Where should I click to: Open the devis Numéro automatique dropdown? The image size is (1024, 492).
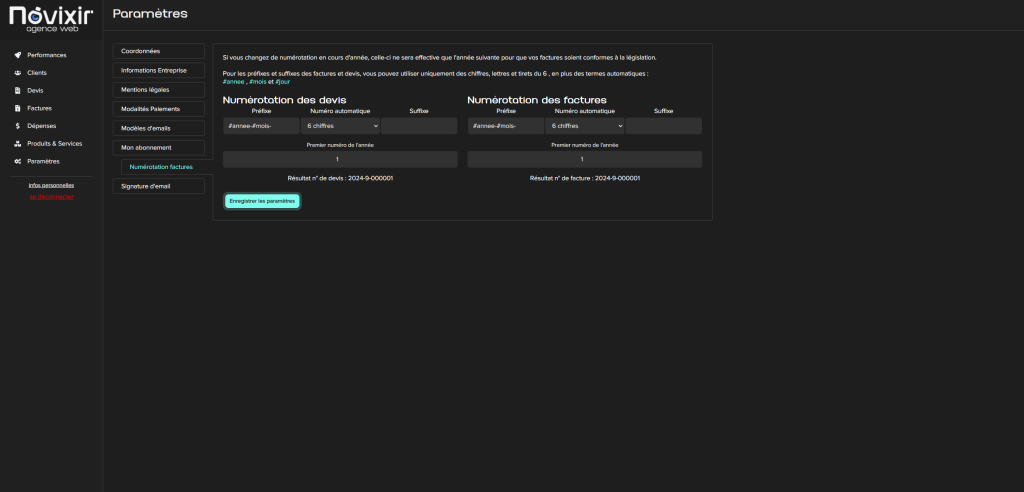341,126
